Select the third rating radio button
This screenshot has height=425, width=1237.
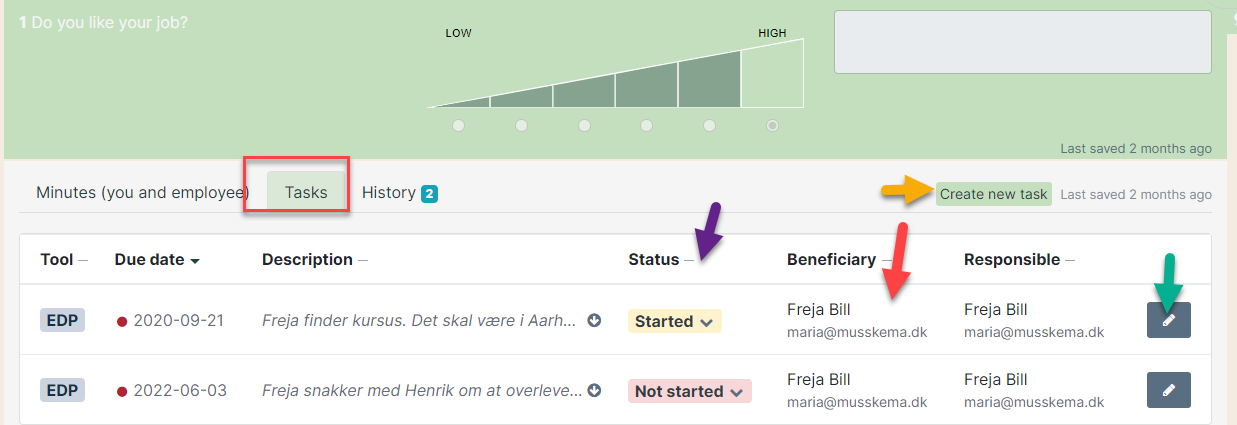pyautogui.click(x=584, y=126)
